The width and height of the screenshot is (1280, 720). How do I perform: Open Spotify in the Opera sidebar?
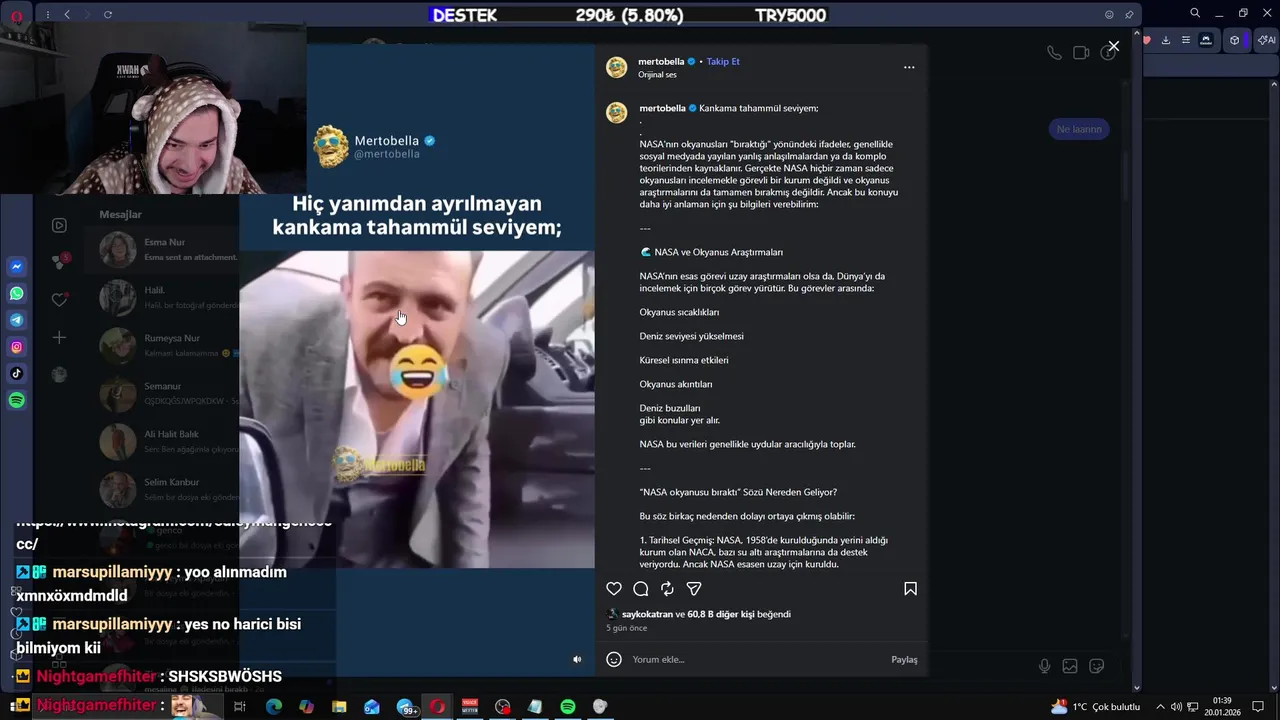pos(17,400)
